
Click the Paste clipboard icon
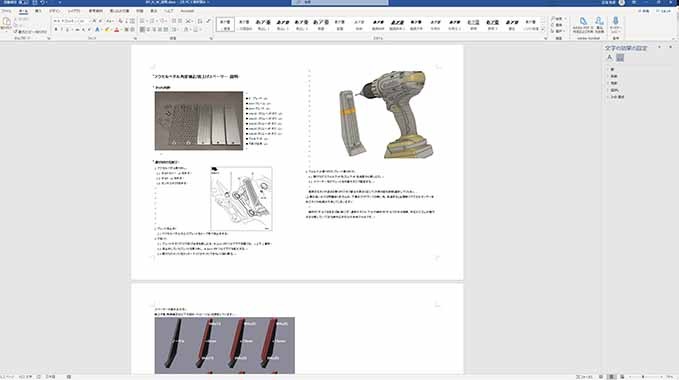(x=6, y=23)
